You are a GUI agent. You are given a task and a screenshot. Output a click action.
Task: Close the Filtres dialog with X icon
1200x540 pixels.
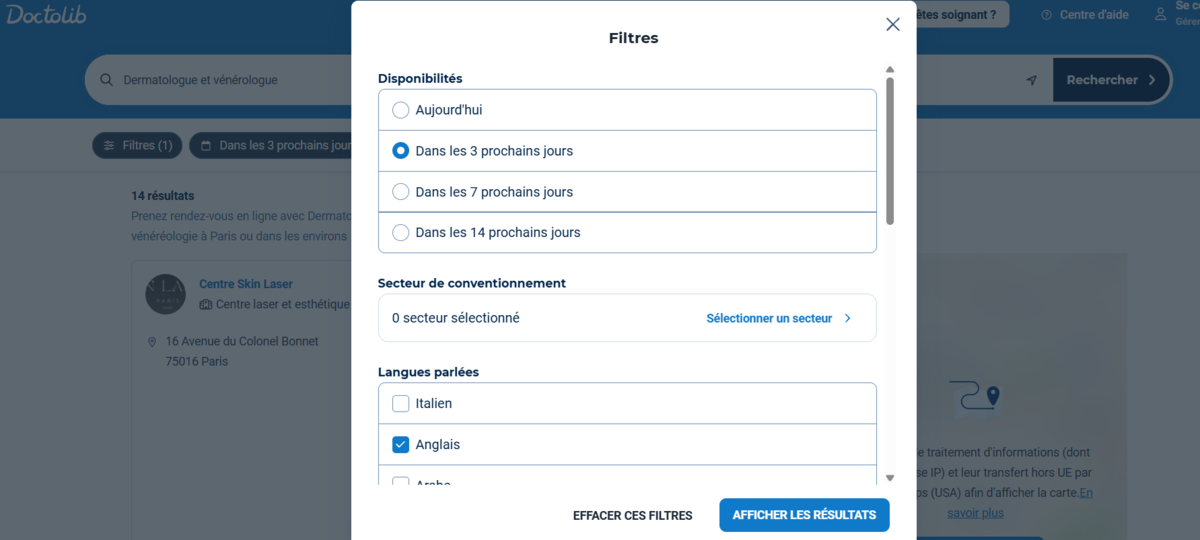[893, 24]
